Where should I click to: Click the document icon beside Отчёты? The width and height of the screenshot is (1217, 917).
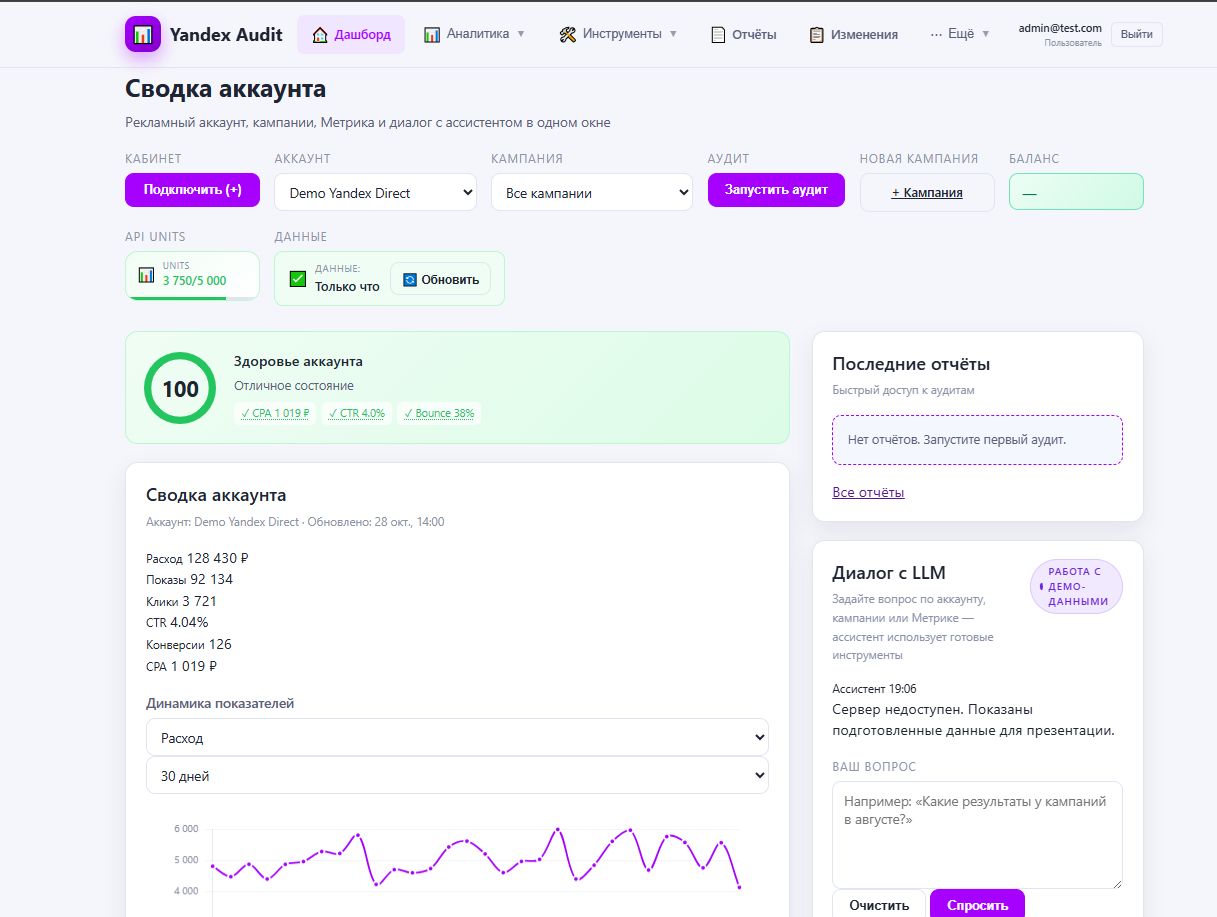coord(718,35)
